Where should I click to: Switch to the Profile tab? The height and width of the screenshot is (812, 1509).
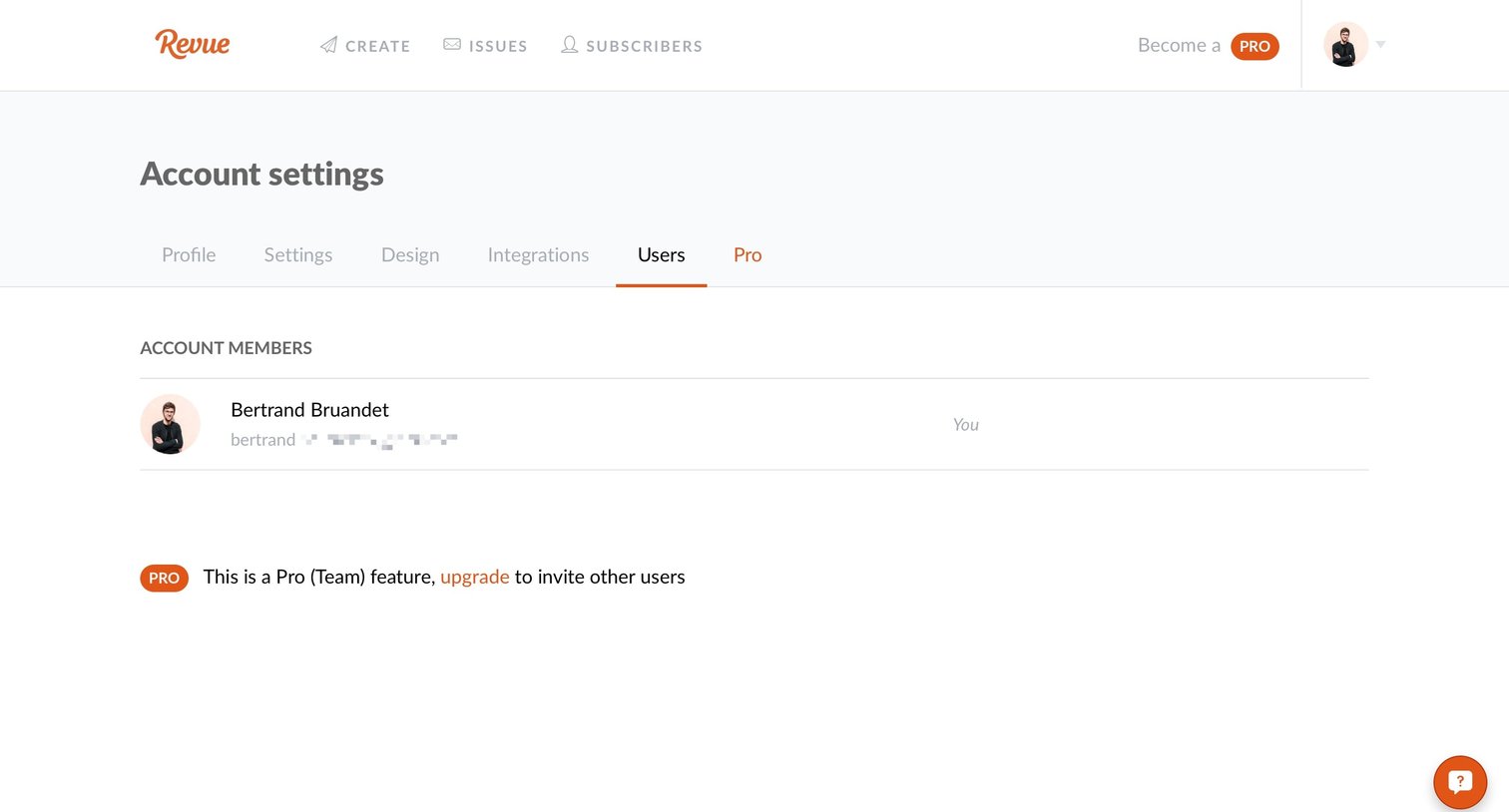tap(189, 254)
